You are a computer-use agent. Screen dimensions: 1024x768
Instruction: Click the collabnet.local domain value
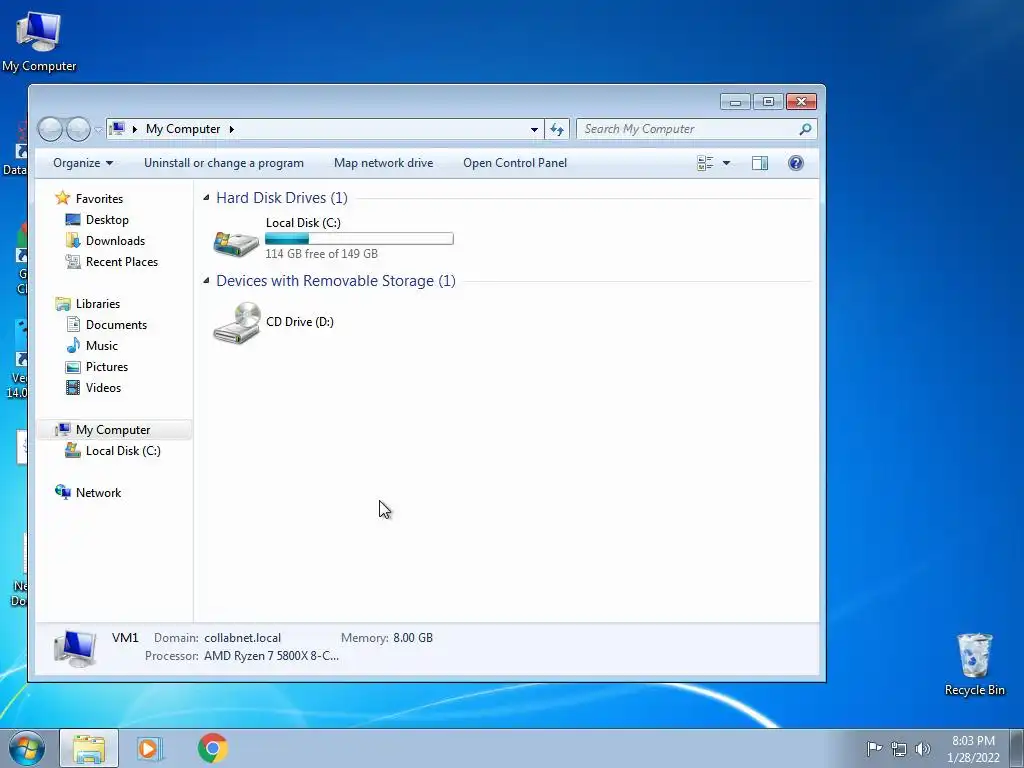[x=242, y=638]
